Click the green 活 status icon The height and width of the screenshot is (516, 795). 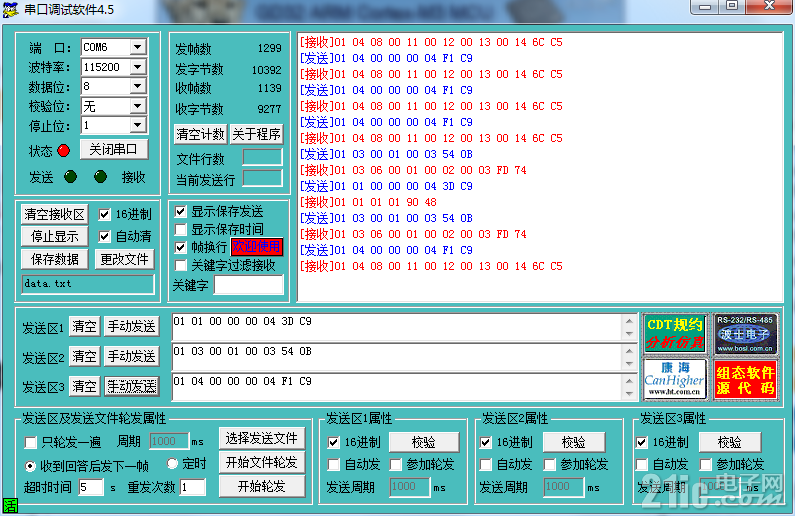click(10, 506)
